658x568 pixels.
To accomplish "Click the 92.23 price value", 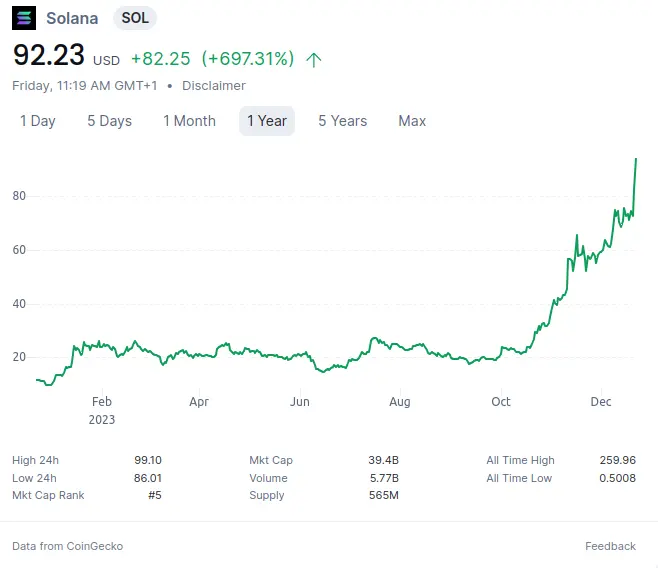I will tap(49, 55).
